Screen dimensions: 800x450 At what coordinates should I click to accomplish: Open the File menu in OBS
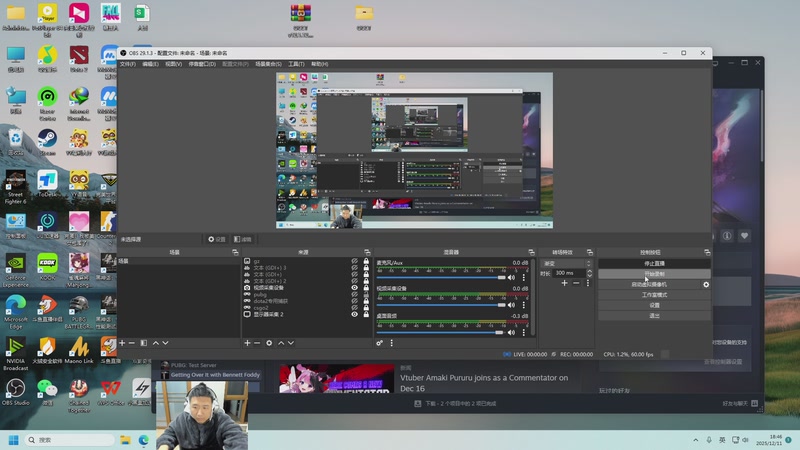[128, 64]
